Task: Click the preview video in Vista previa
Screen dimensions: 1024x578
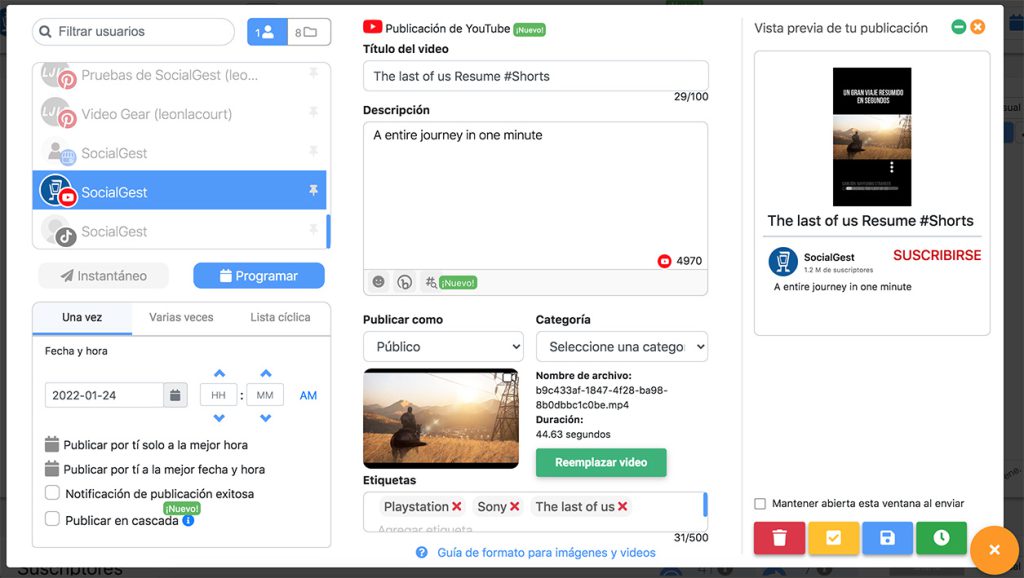Action: click(872, 136)
